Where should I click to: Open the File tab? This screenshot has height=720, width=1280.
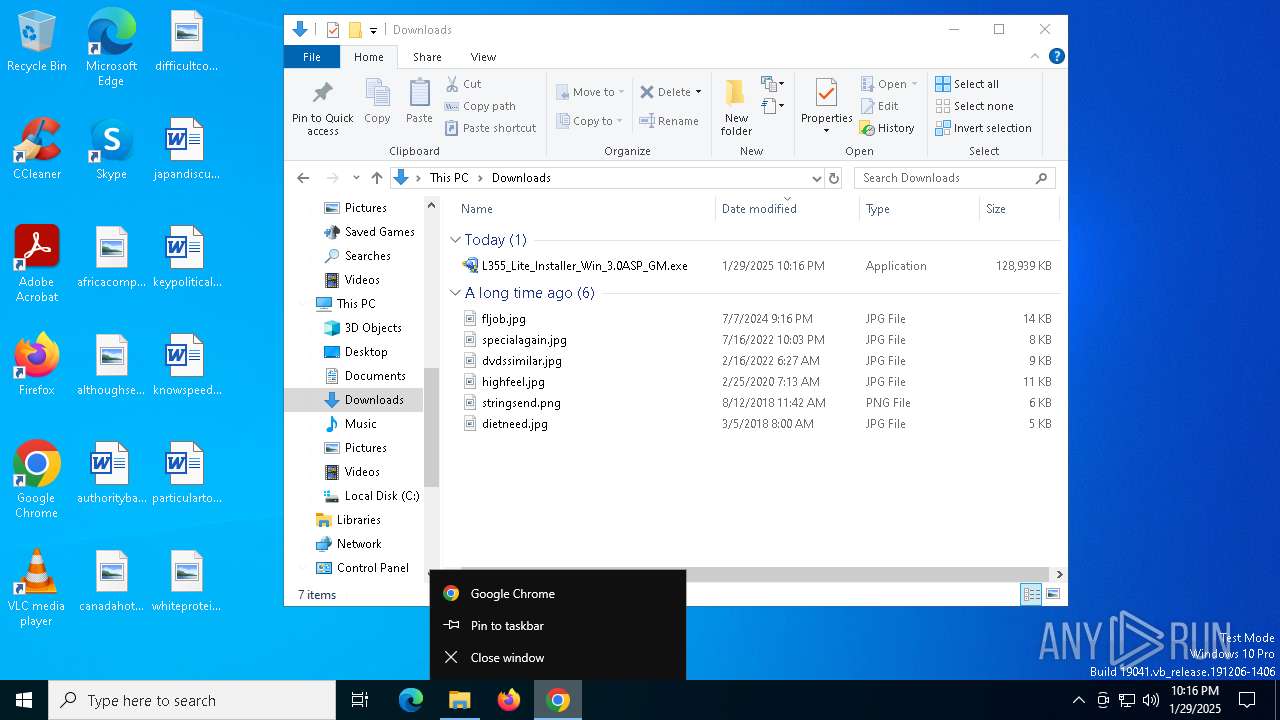(x=312, y=57)
